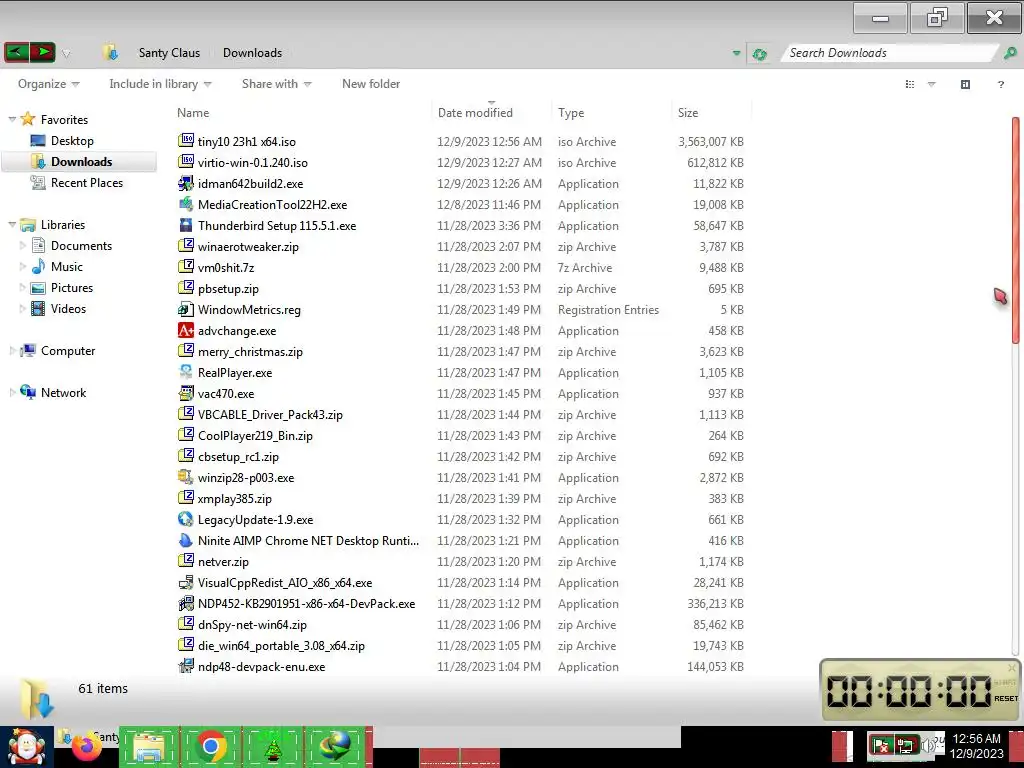Click the vac470.exe icon
The width and height of the screenshot is (1024, 768).
tap(186, 393)
